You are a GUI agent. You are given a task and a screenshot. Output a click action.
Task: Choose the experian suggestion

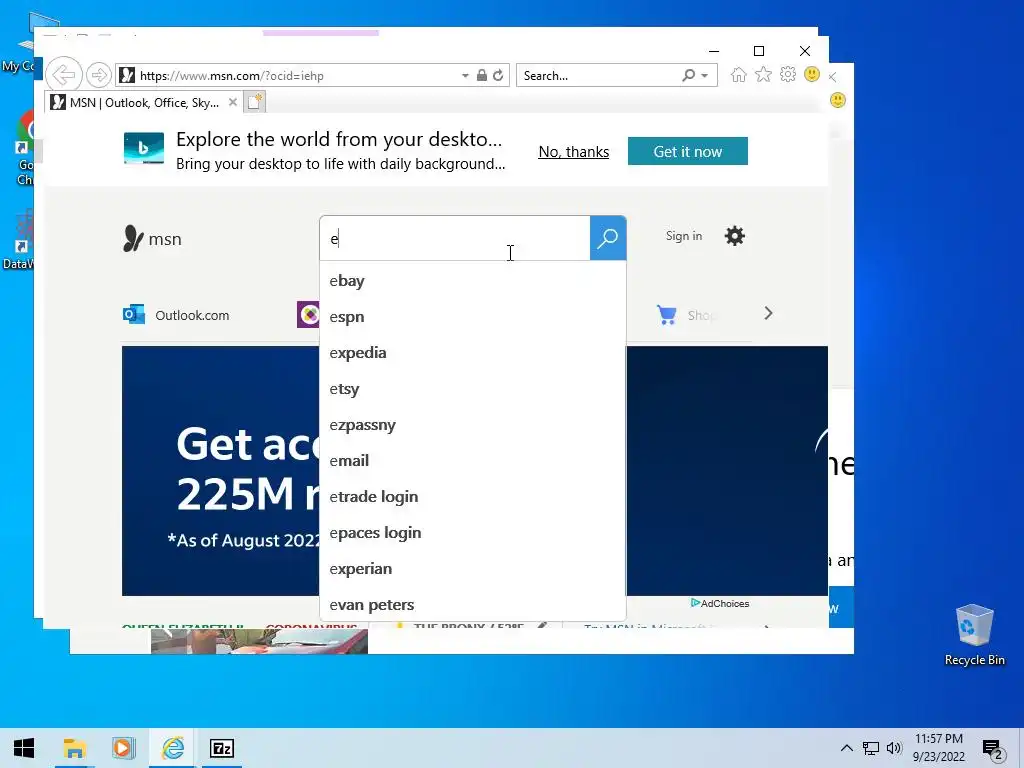[x=473, y=568]
